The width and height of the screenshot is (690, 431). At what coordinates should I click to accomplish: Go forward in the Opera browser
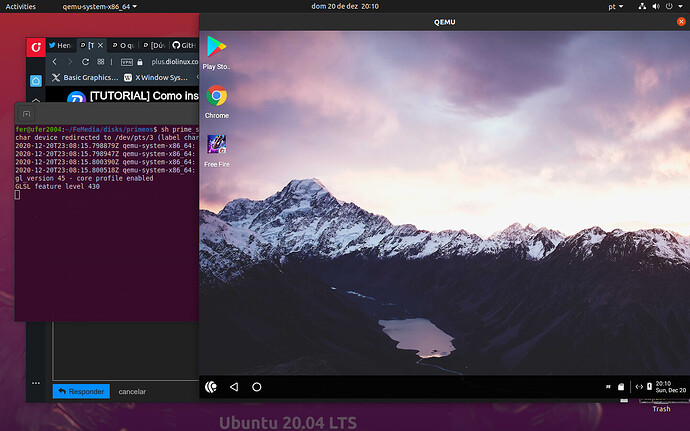pyautogui.click(x=70, y=62)
